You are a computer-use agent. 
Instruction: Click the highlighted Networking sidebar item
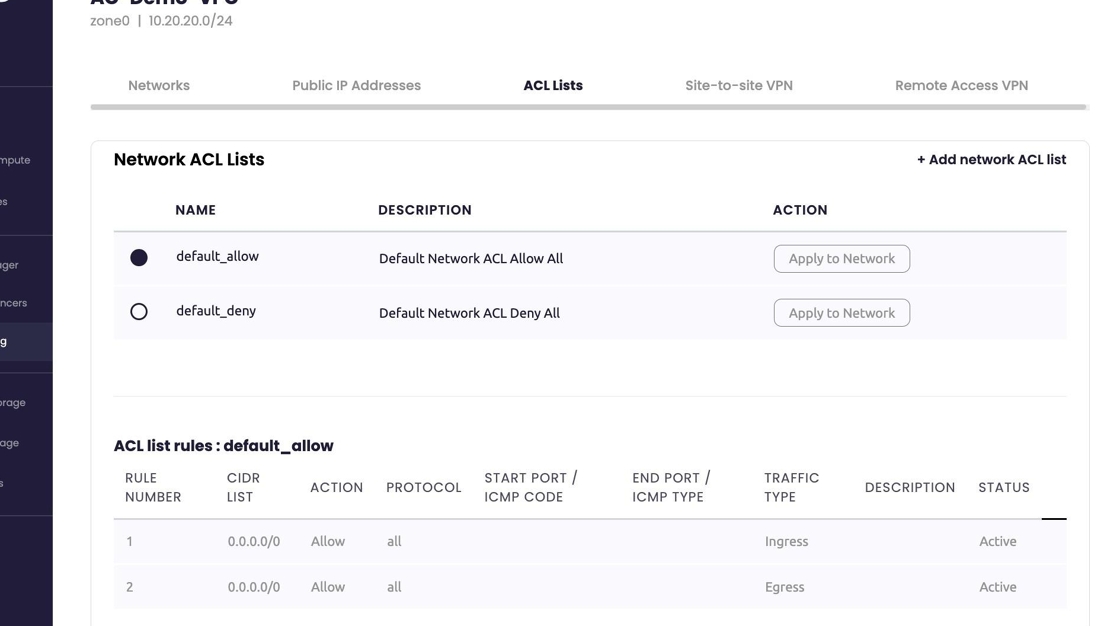coord(20,342)
